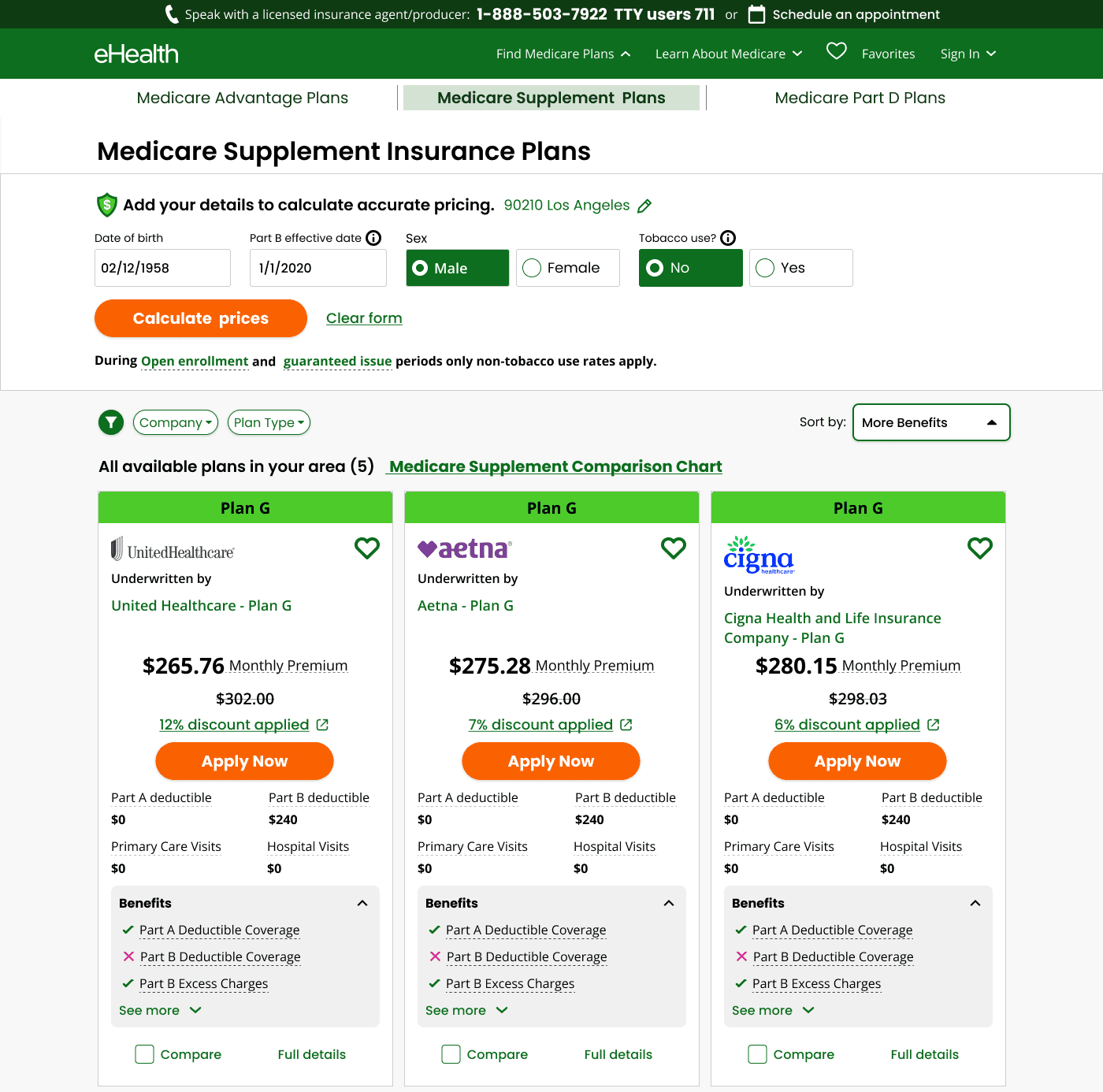Open the Sort by More Benefits dropdown
The height and width of the screenshot is (1092, 1103).
931,422
